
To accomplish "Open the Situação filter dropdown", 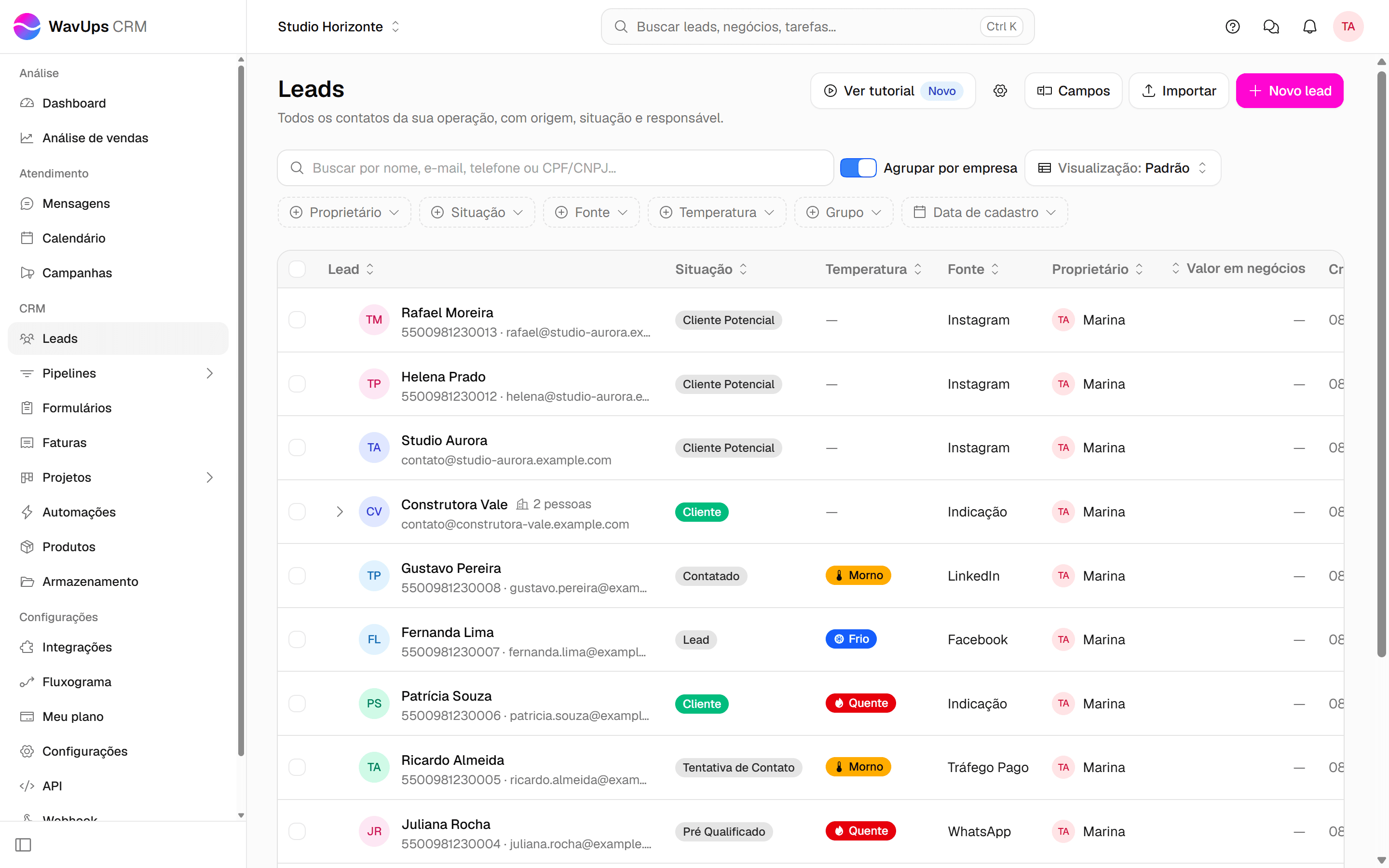I will coord(477,212).
